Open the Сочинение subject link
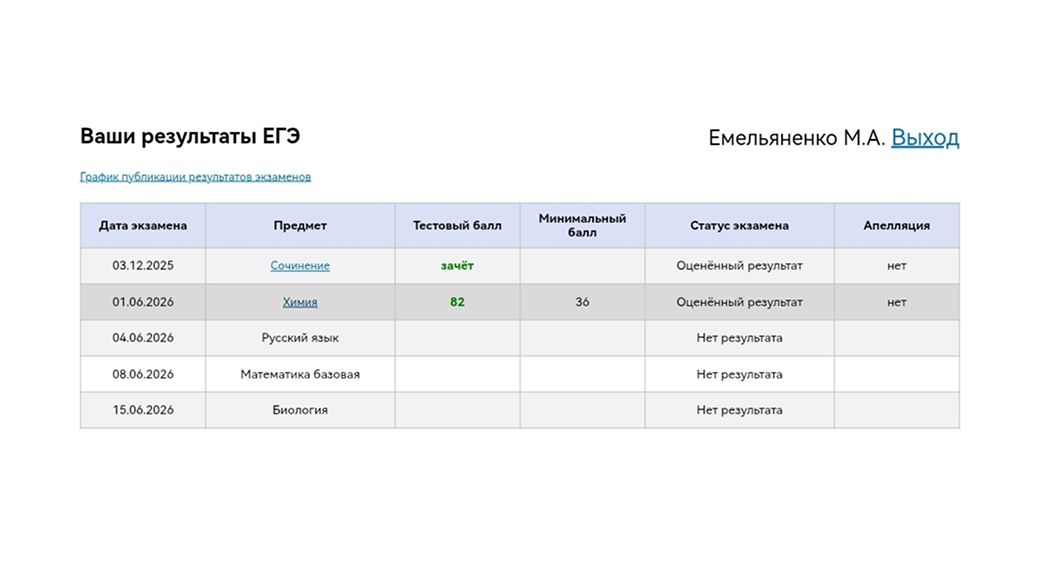 coord(300,265)
